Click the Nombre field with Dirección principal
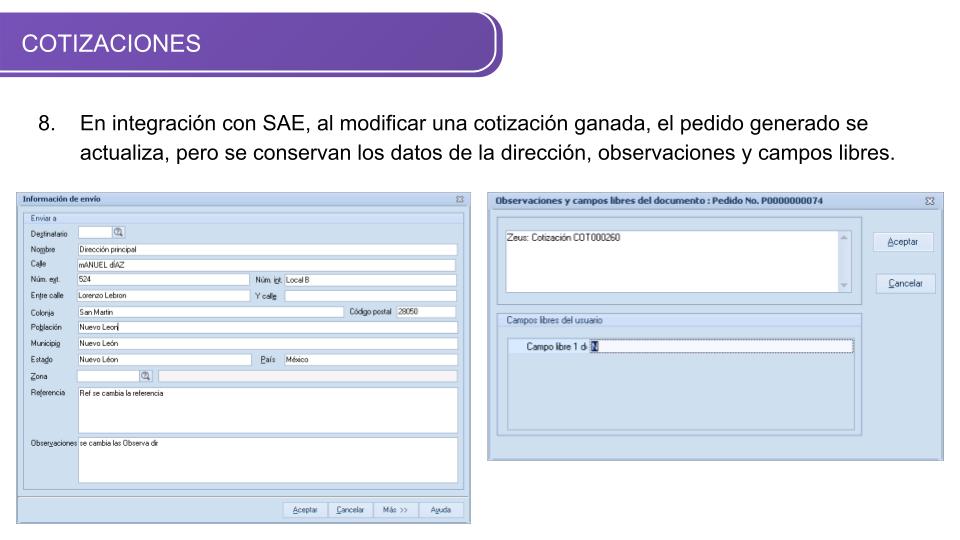Viewport: 960px width, 540px height. 267,249
